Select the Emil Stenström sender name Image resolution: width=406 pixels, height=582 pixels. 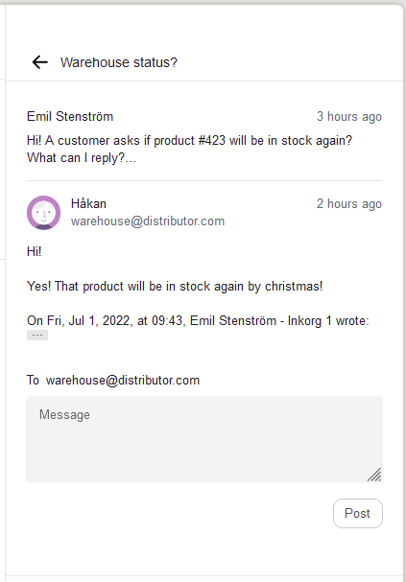coord(70,117)
